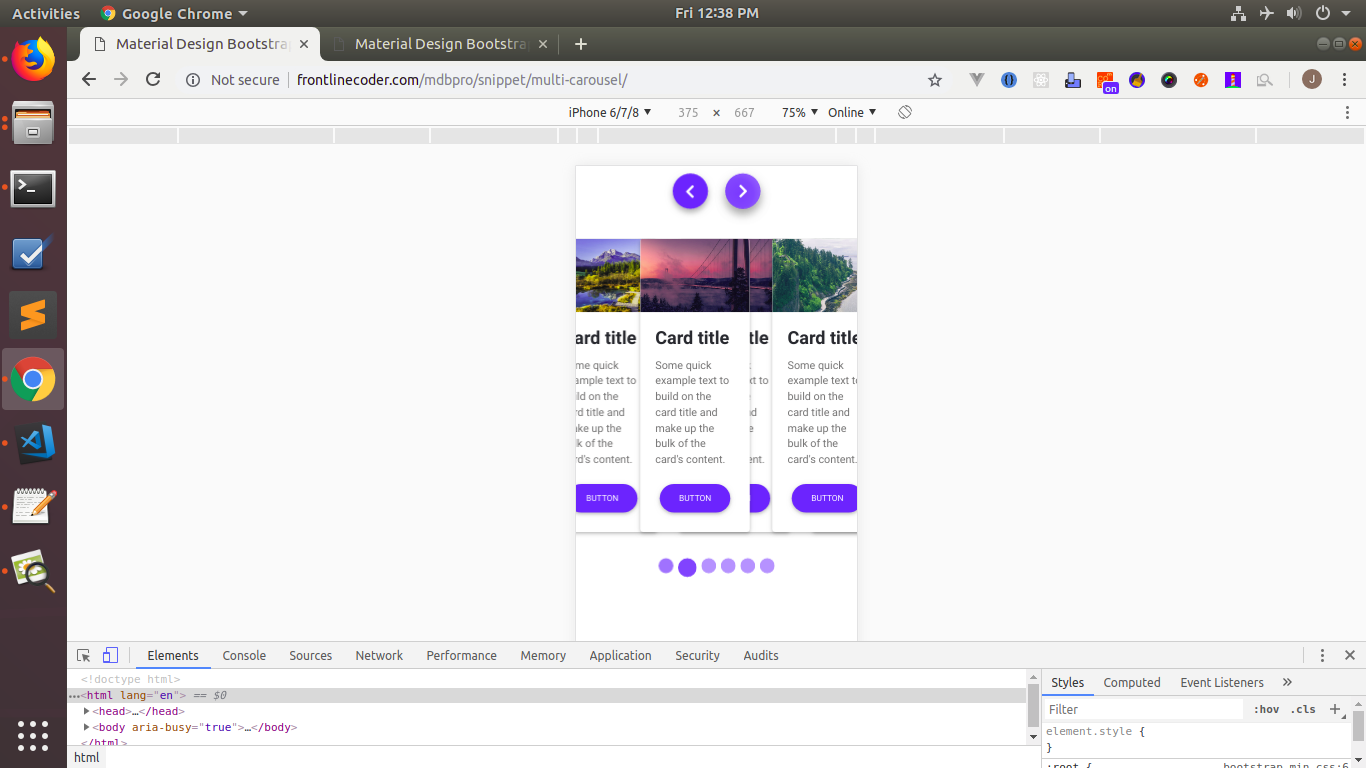Switch to the Sources tab
The image size is (1366, 768).
310,656
